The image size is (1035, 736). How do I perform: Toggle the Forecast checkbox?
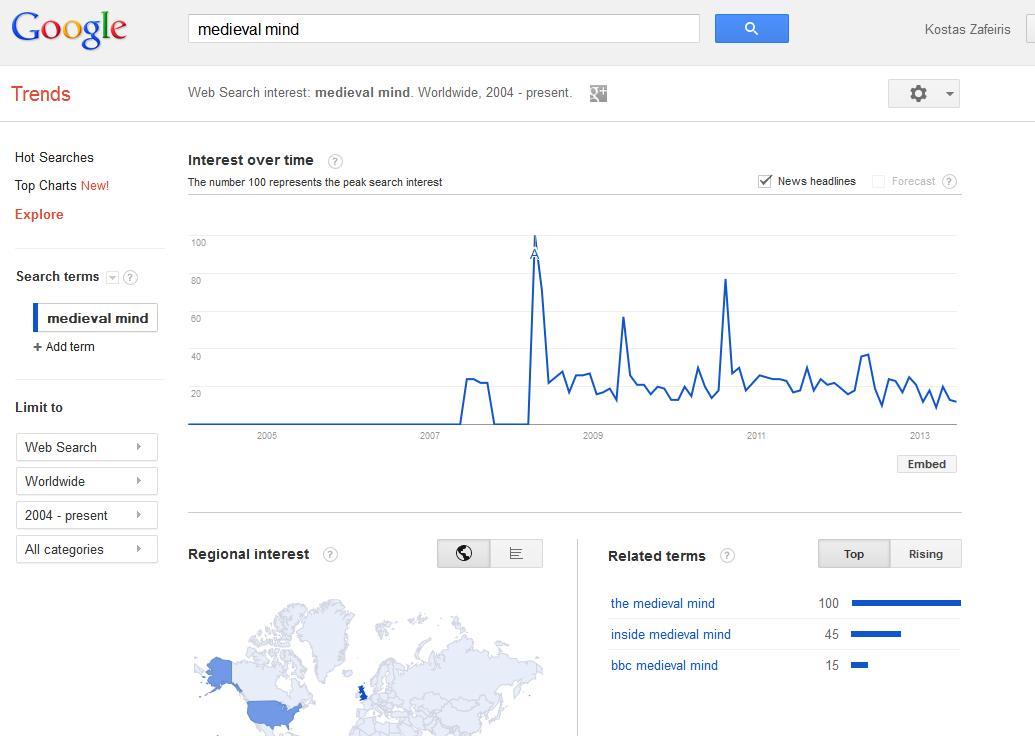878,181
